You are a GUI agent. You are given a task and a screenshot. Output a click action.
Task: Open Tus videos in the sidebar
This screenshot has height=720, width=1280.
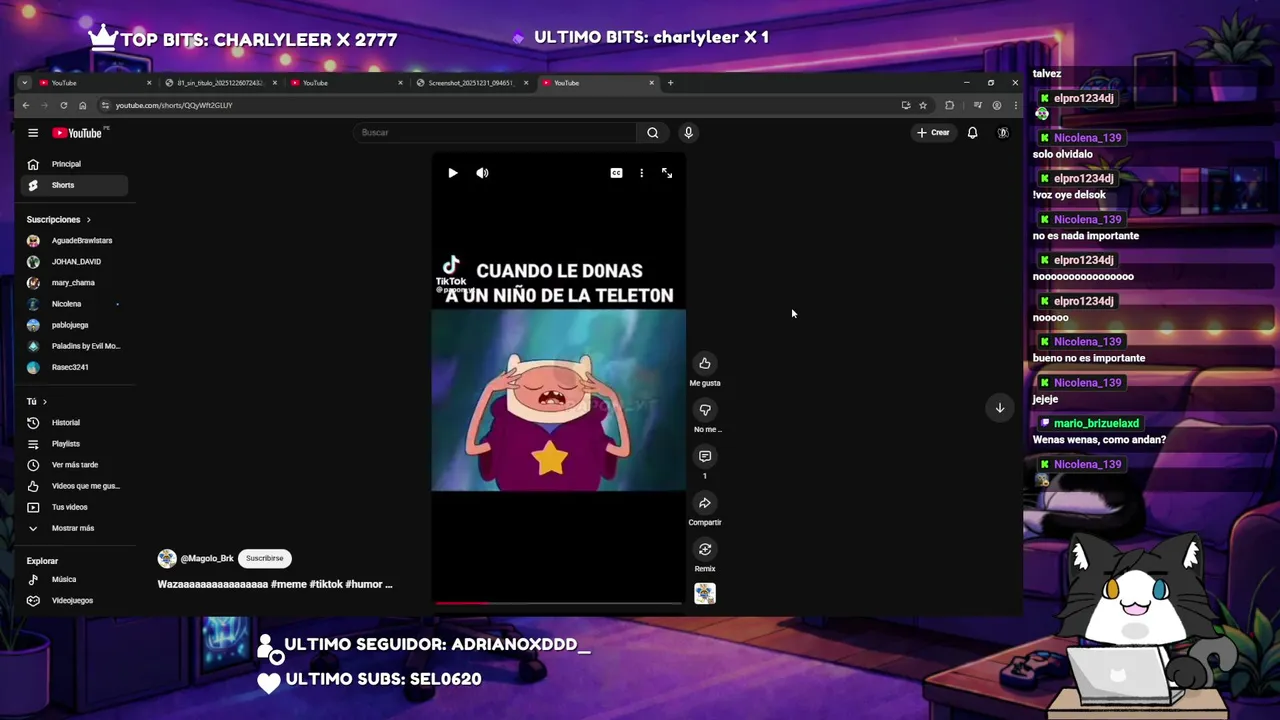click(x=74, y=507)
